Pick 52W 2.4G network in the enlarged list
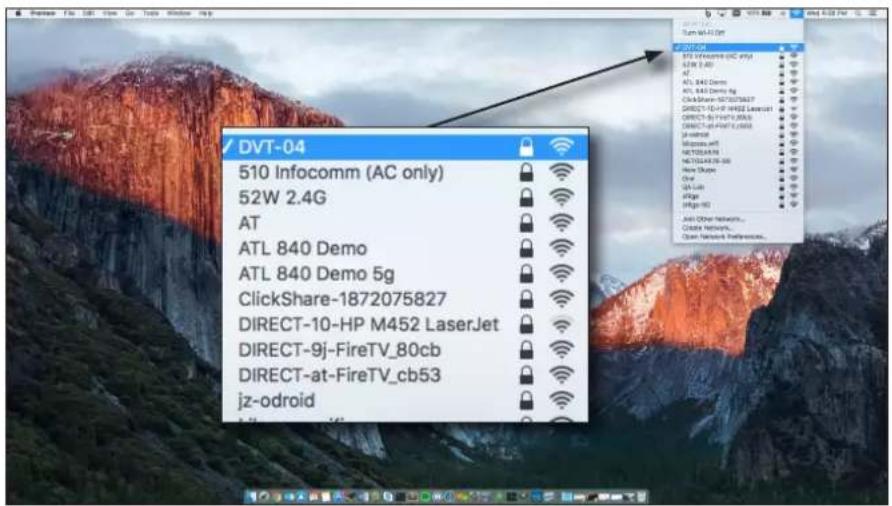The width and height of the screenshot is (892, 506). [x=405, y=198]
